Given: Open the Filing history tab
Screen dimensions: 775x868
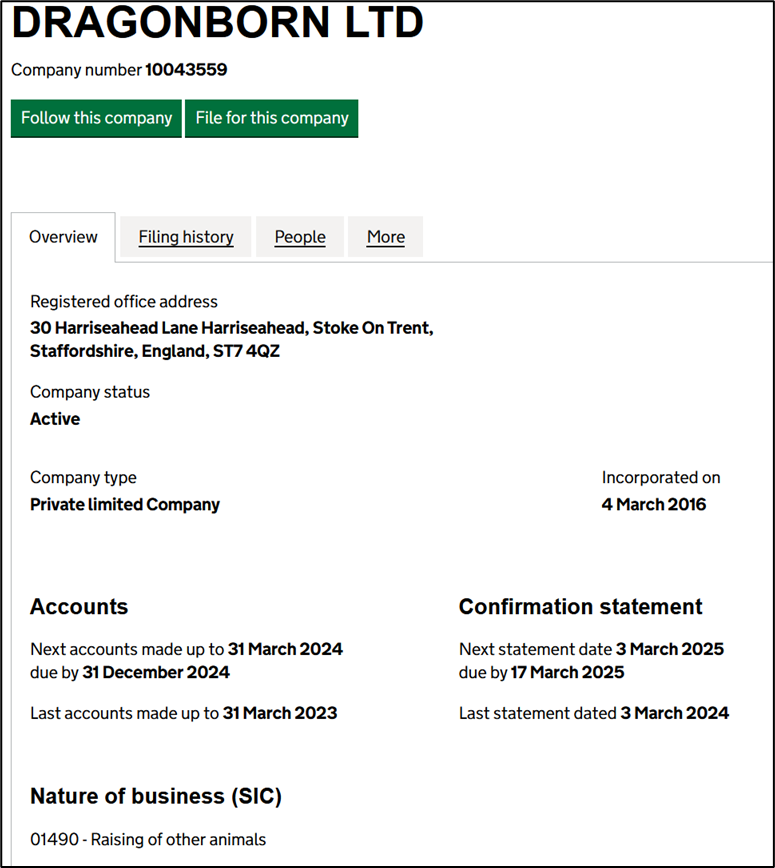Looking at the screenshot, I should [x=186, y=237].
